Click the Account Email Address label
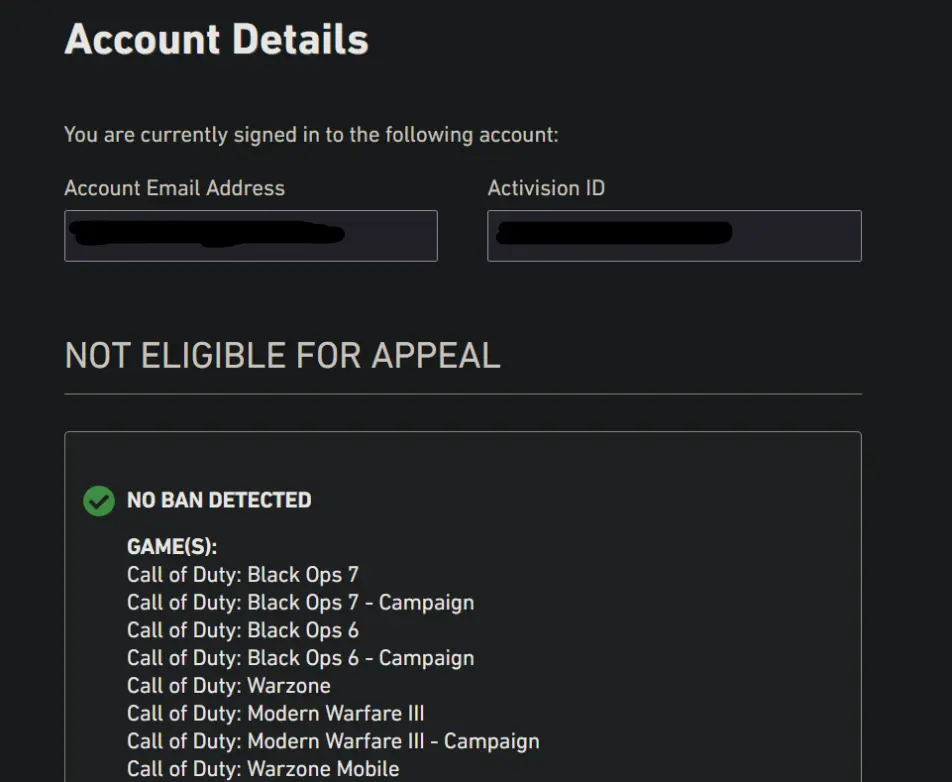This screenshot has width=952, height=782. pyautogui.click(x=174, y=188)
